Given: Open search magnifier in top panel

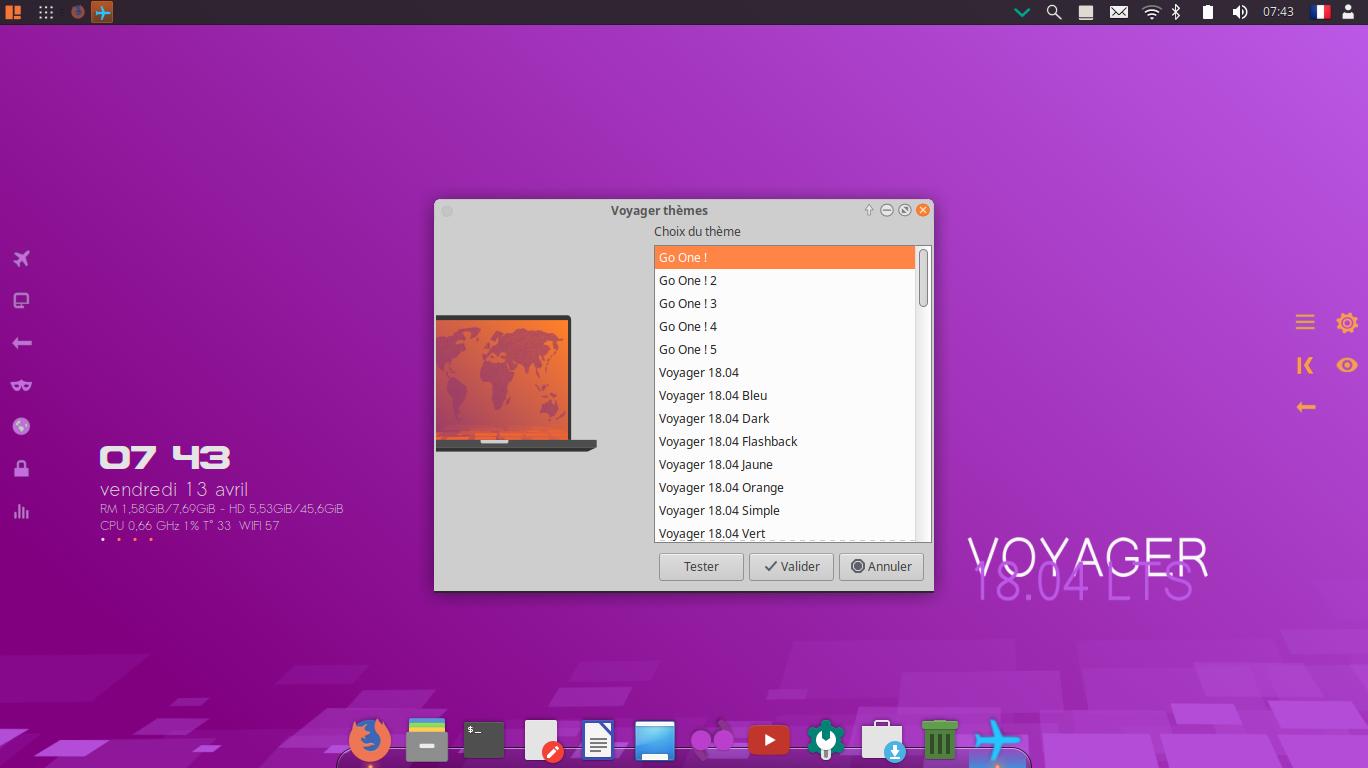Looking at the screenshot, I should tap(1054, 12).
